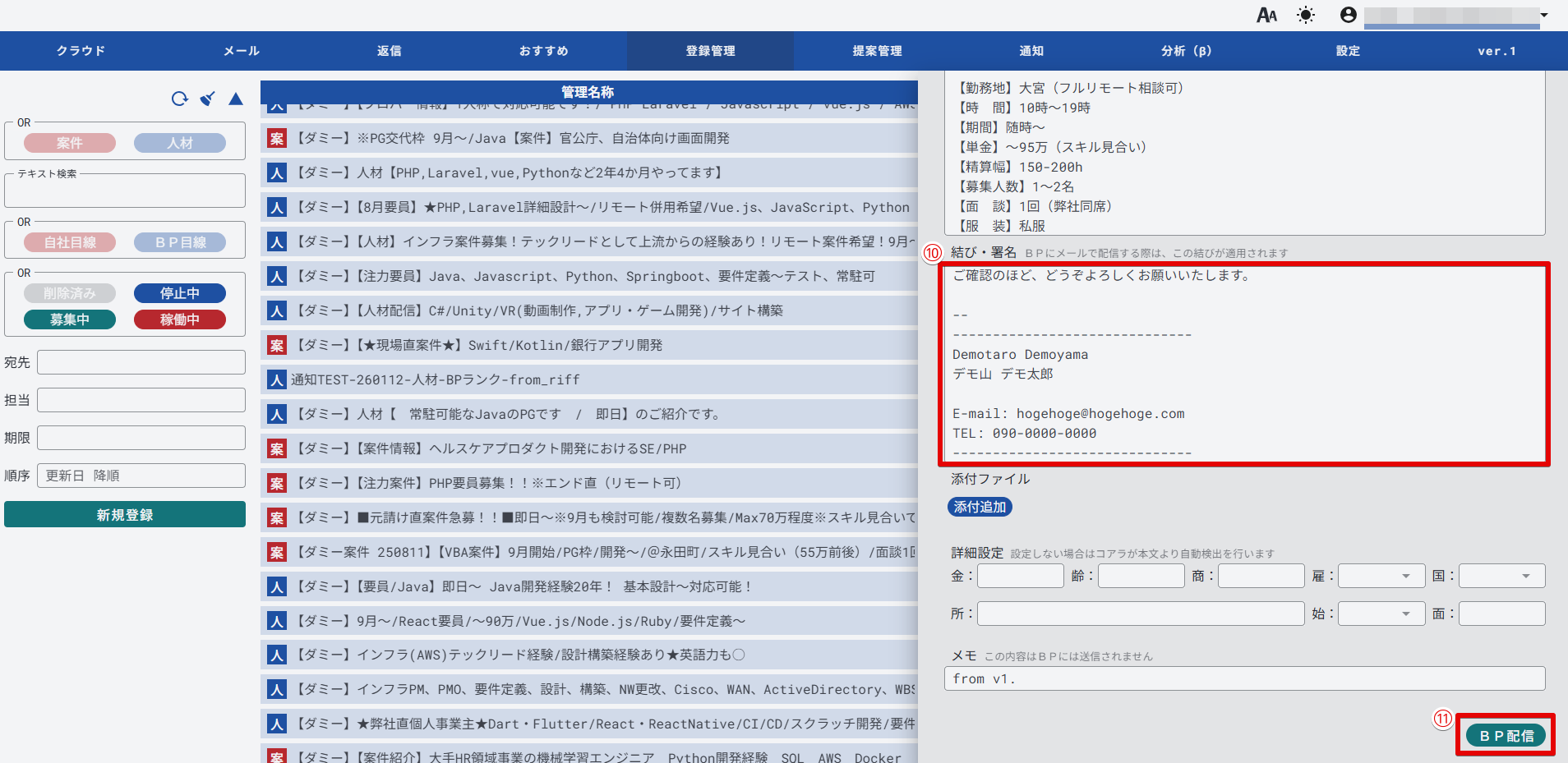Toggle the 募集中 status filter
The image size is (1568, 763).
pyautogui.click(x=70, y=319)
